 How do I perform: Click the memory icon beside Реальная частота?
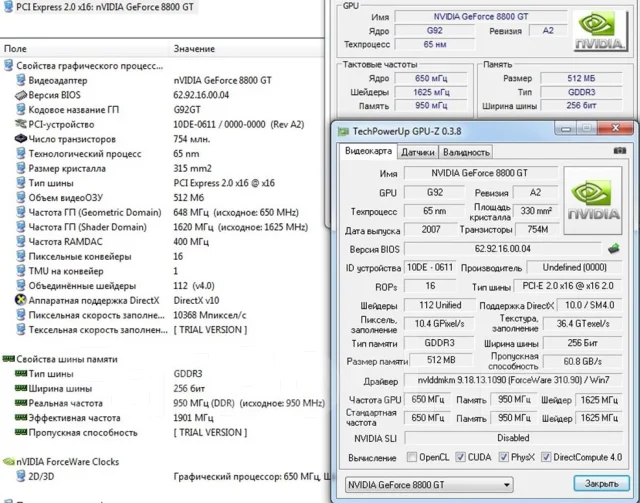pyautogui.click(x=21, y=403)
